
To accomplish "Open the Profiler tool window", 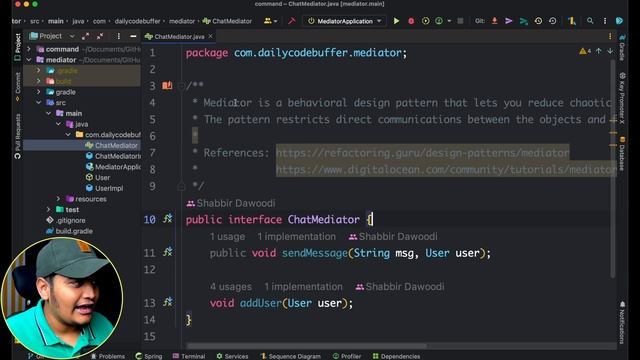I will coord(347,356).
